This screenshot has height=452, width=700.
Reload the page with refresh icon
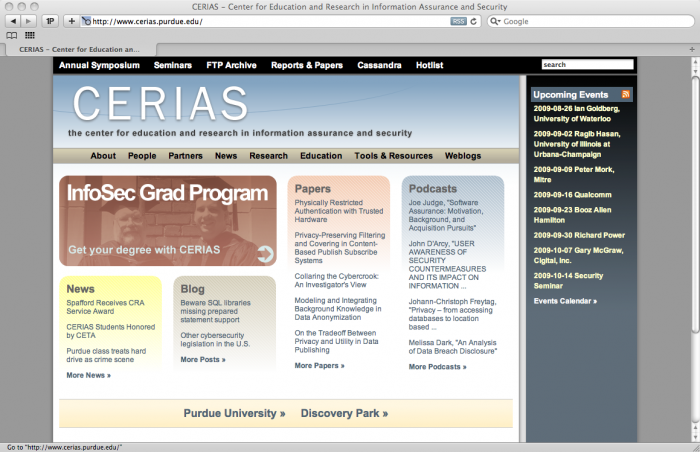(x=474, y=21)
